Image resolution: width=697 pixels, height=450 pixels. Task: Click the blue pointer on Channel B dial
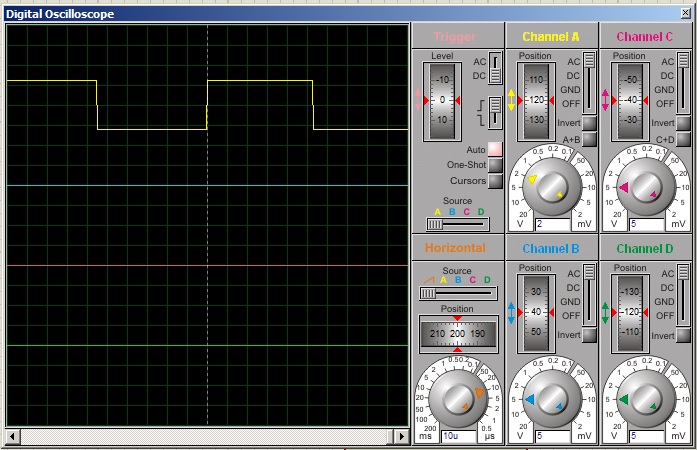point(529,399)
